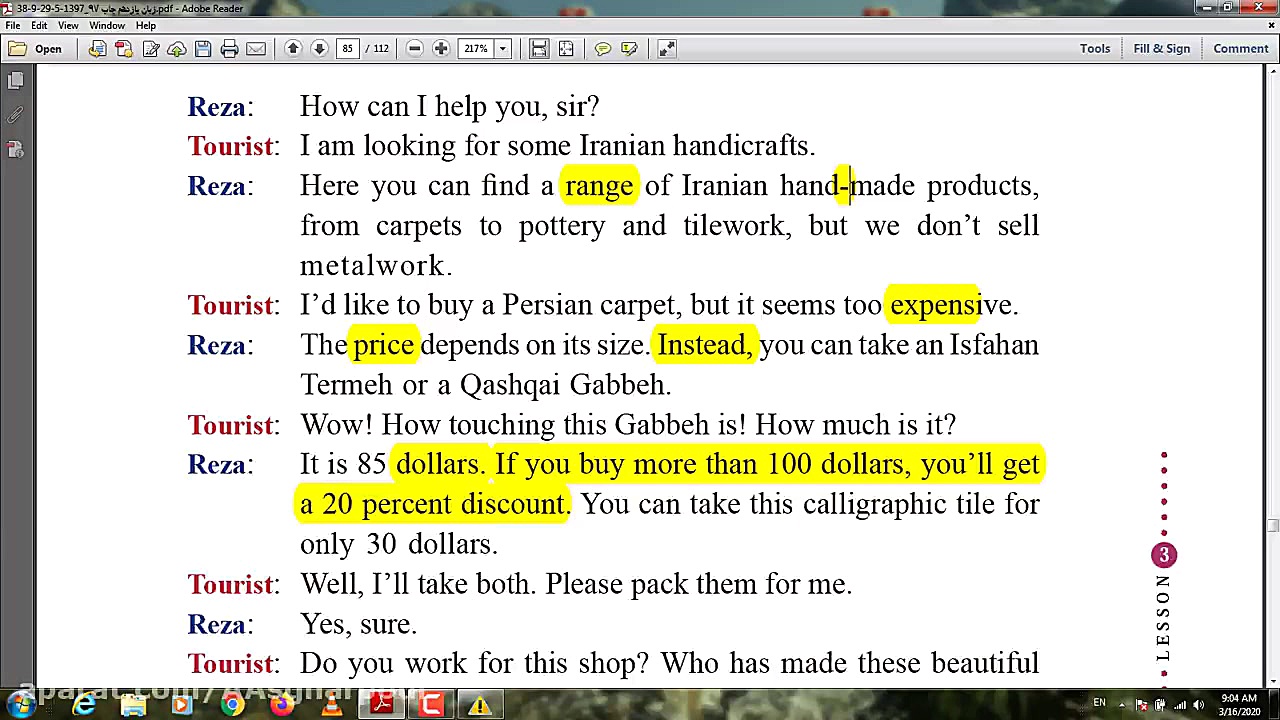This screenshot has width=1280, height=720.
Task: Click the lesson number 3 badge
Action: [x=1164, y=555]
